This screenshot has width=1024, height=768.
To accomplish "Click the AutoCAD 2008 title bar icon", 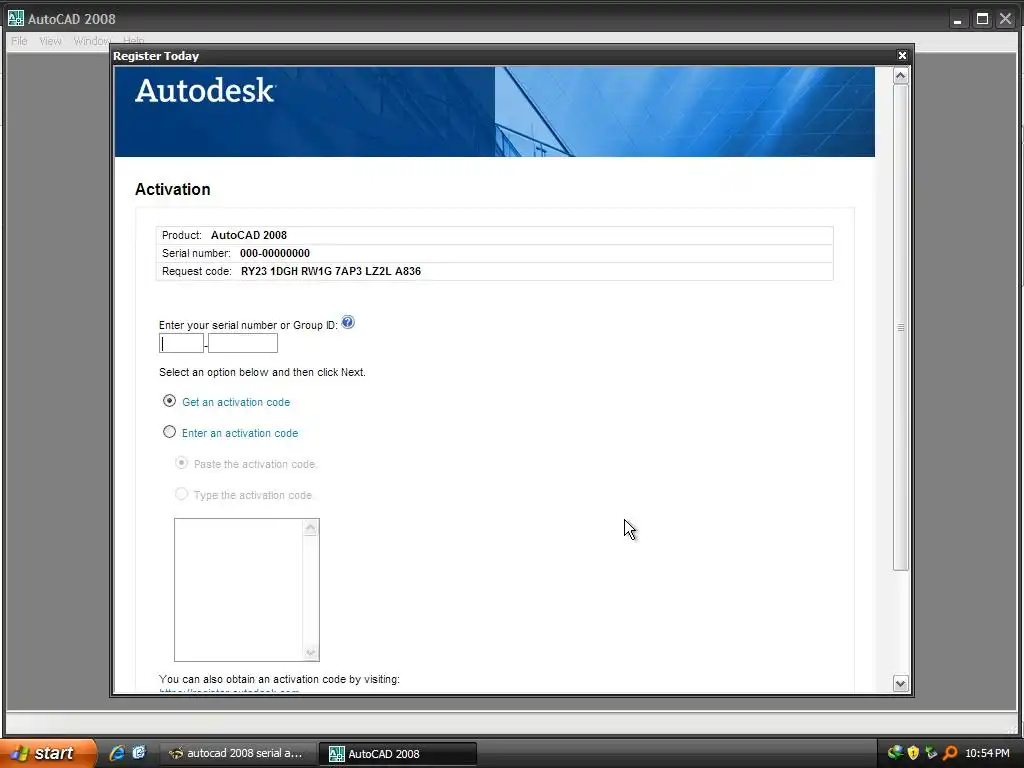I will [x=16, y=18].
